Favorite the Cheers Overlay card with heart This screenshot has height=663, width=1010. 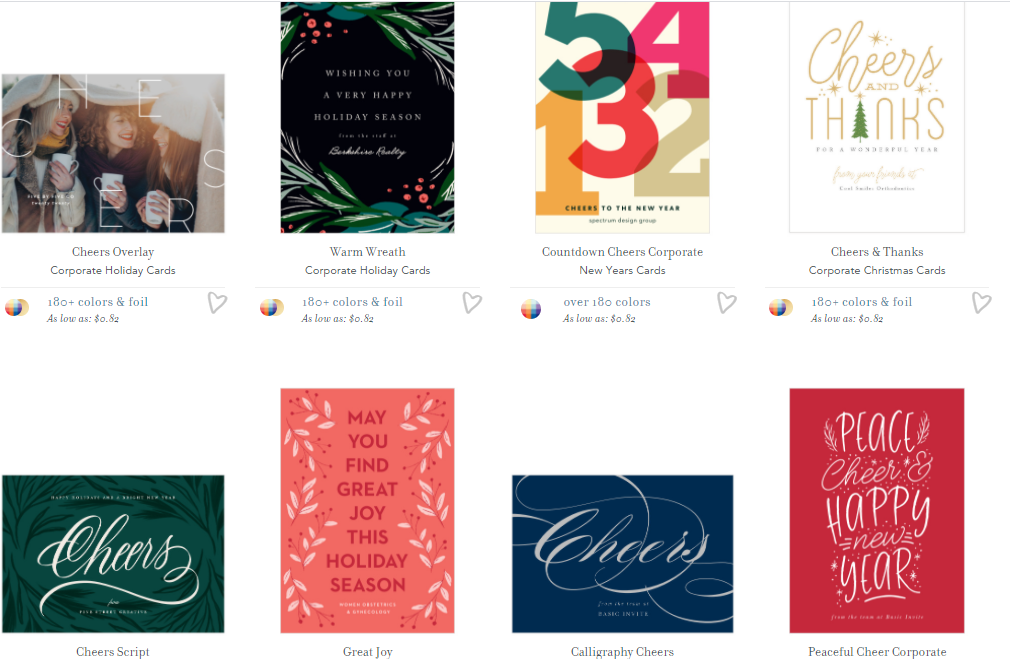pos(217,302)
